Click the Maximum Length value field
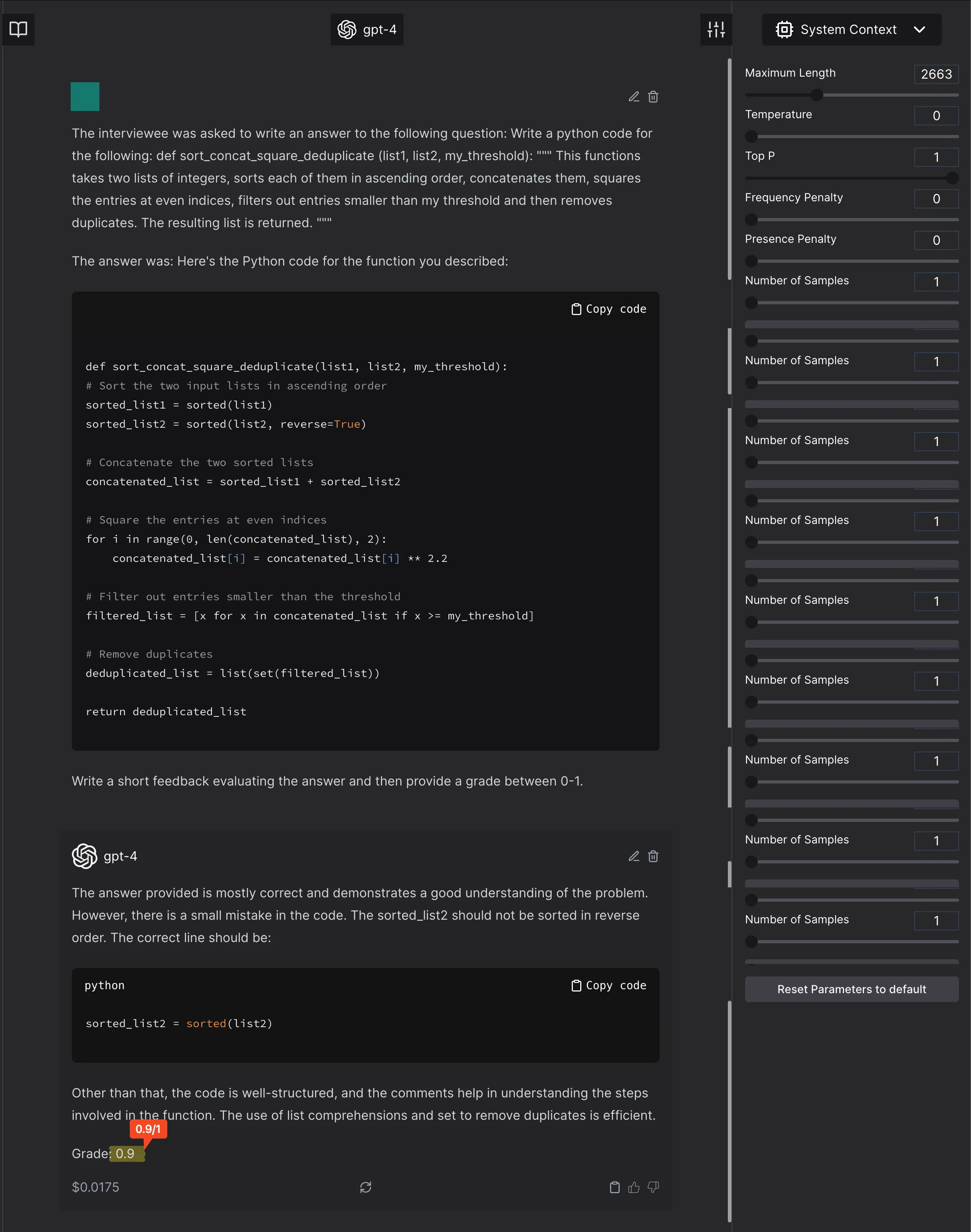The image size is (971, 1232). pos(936,74)
